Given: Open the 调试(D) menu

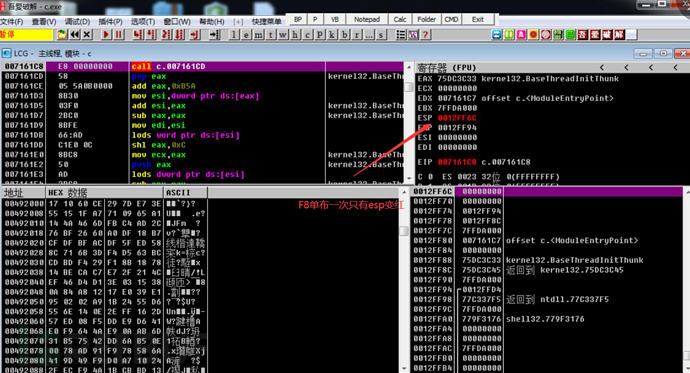Looking at the screenshot, I should (77, 21).
